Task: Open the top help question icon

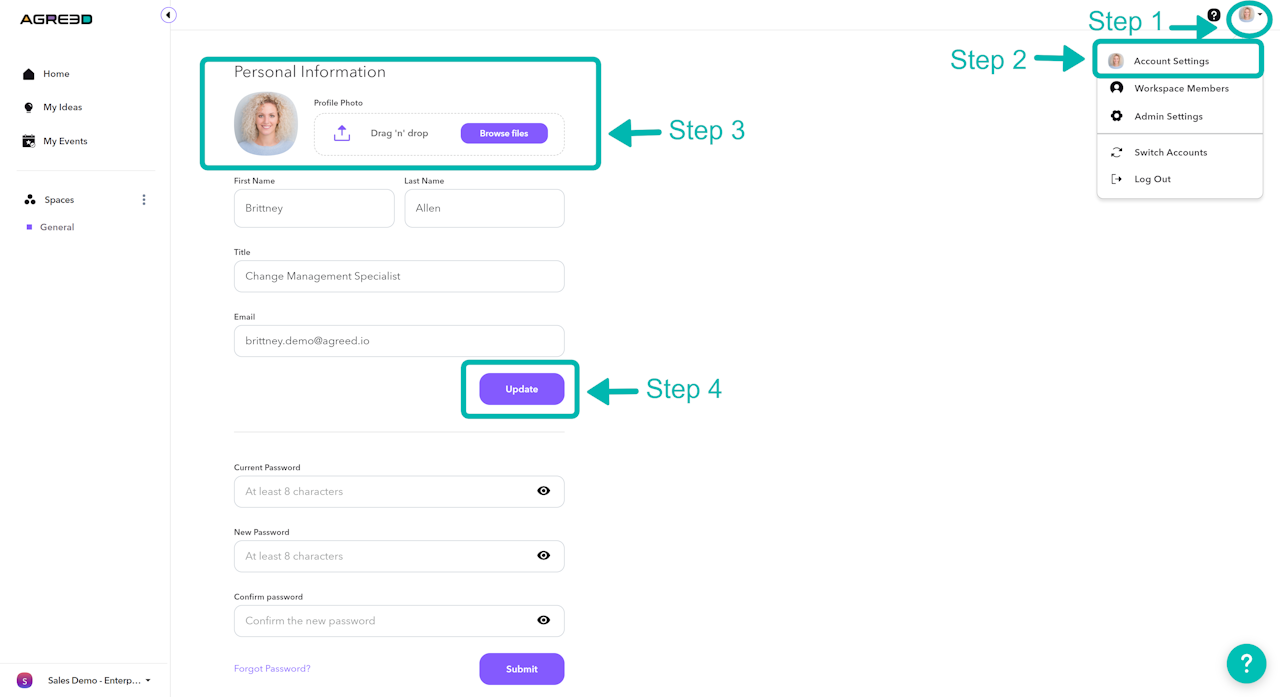Action: coord(1213,15)
